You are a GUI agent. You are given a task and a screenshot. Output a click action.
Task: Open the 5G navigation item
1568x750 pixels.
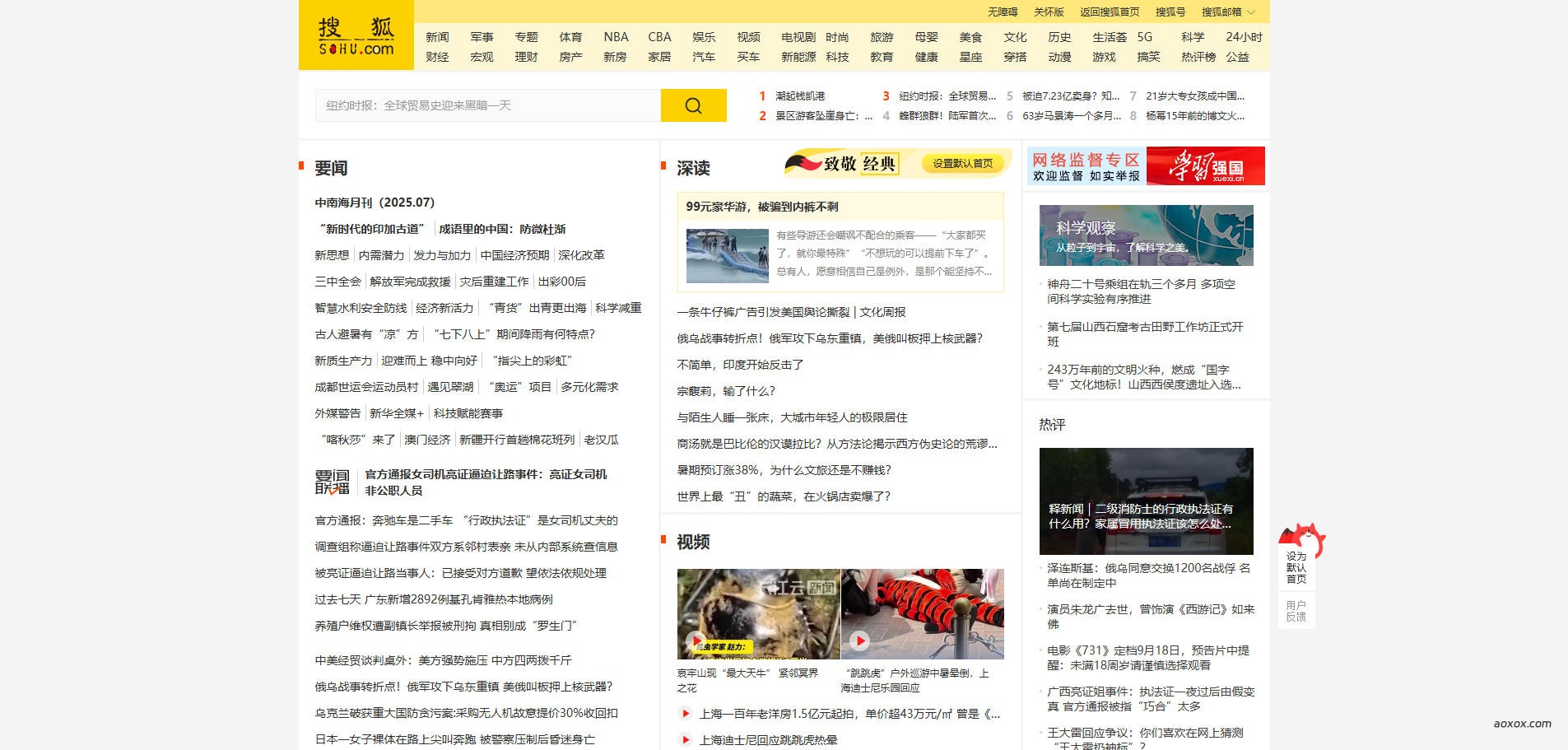tap(1145, 37)
